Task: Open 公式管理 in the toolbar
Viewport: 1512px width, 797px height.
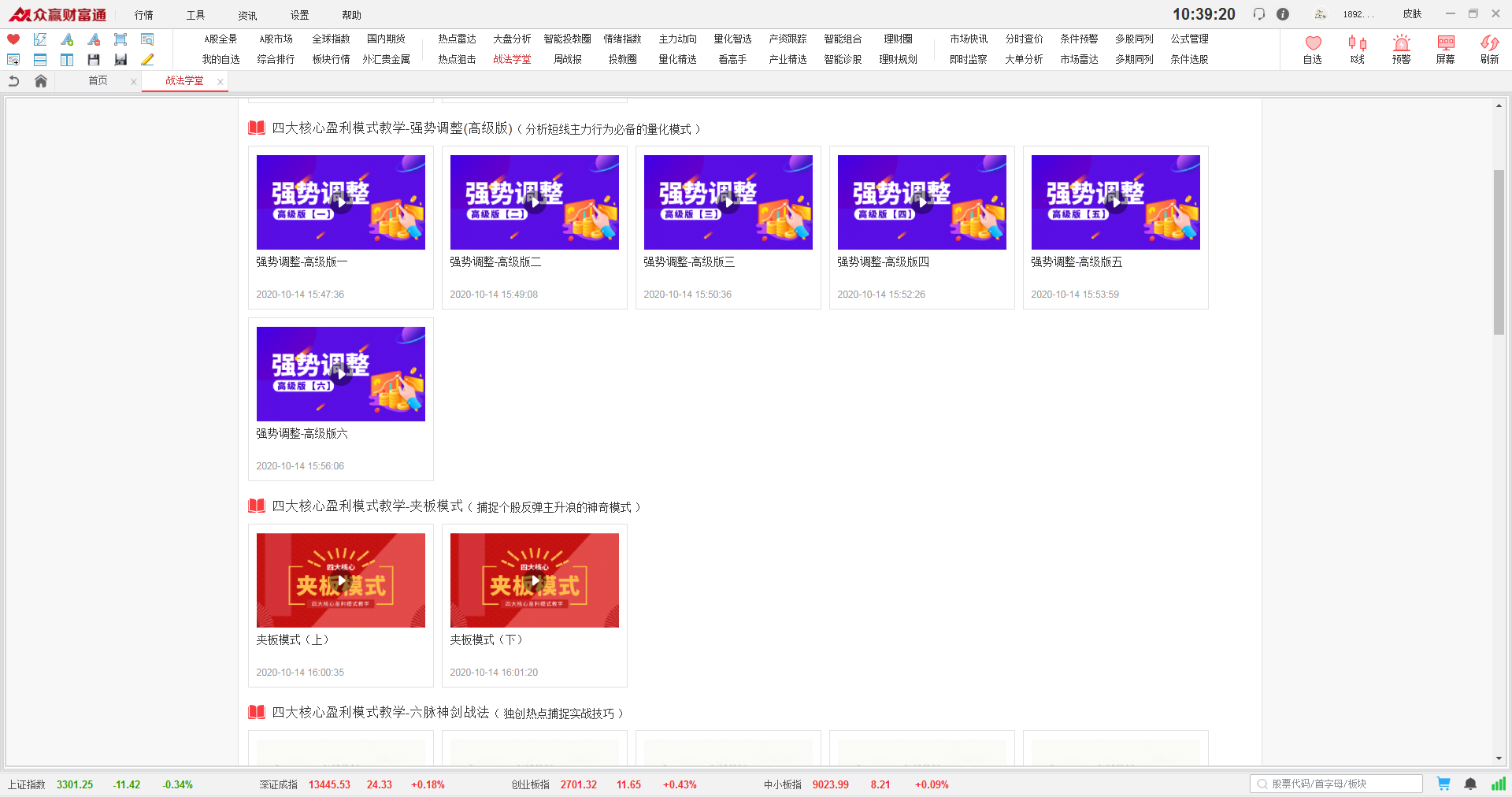Action: click(x=1189, y=39)
